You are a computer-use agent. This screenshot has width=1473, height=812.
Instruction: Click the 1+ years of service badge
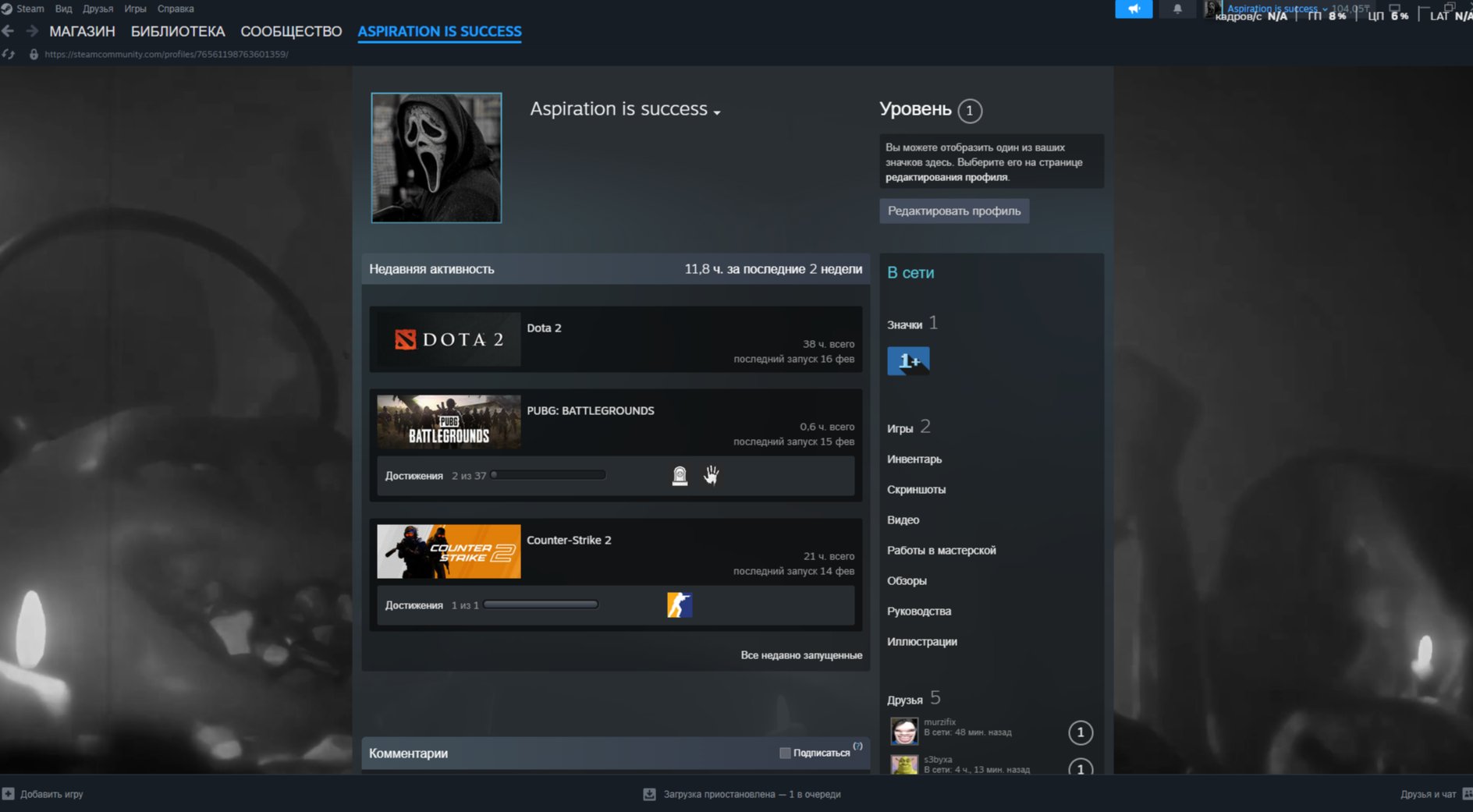pos(908,361)
